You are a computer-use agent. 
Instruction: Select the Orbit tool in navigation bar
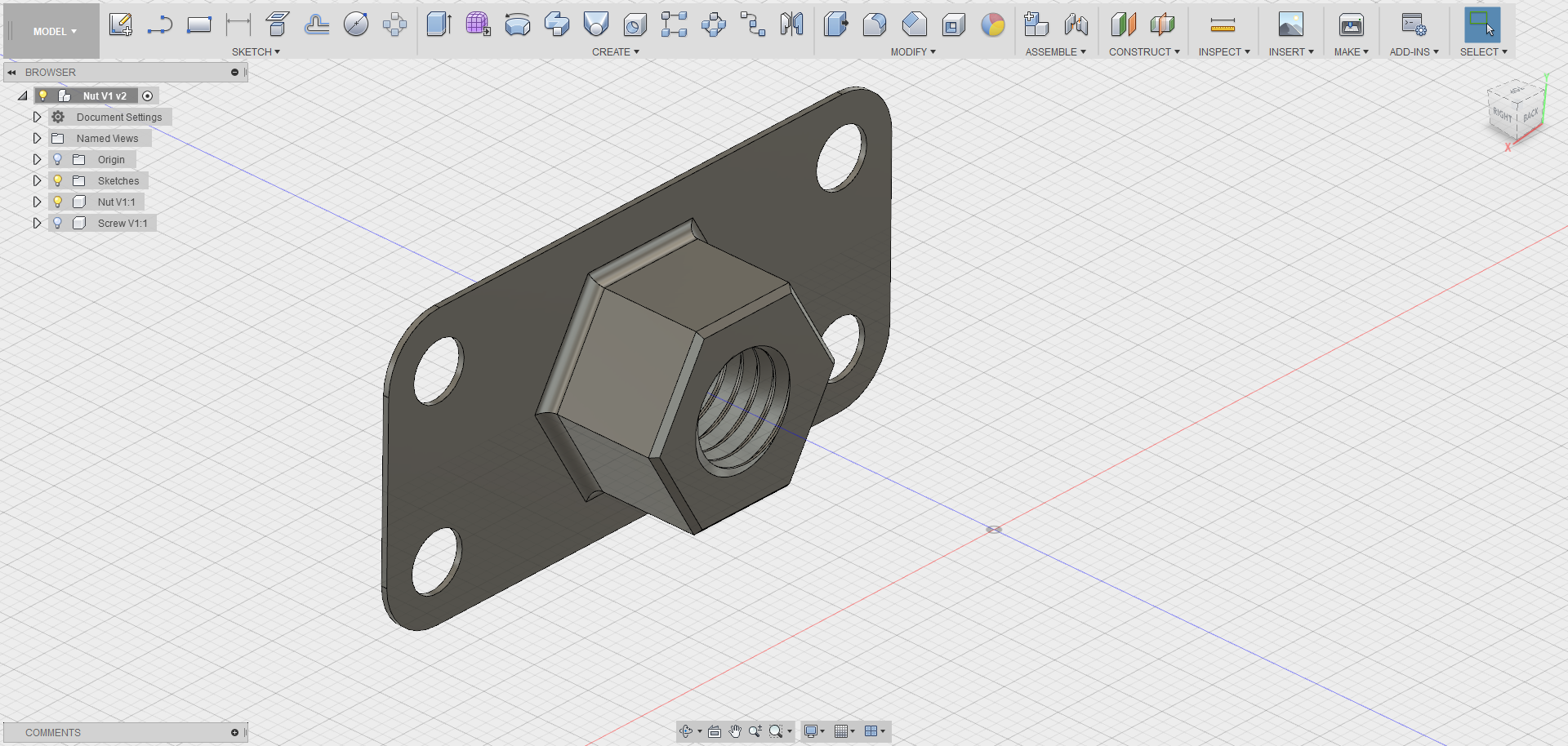coord(684,731)
